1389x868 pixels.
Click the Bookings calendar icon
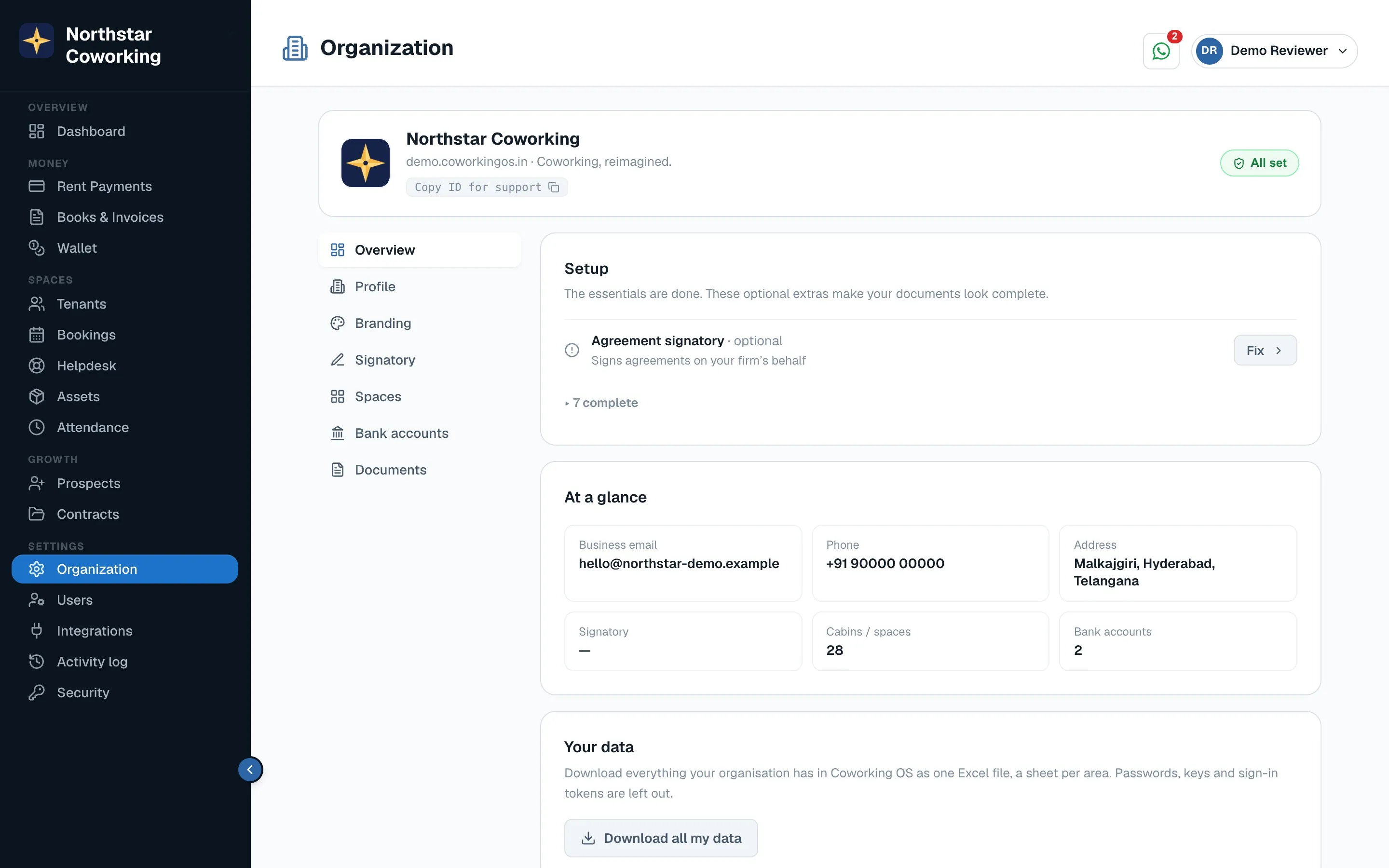pos(37,335)
